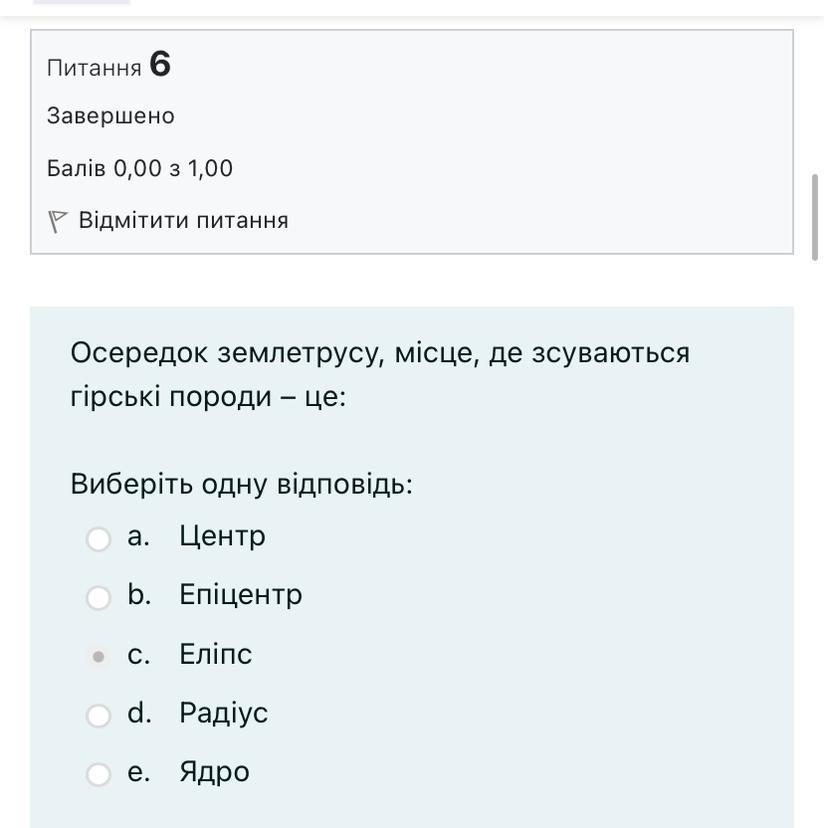The height and width of the screenshot is (828, 824).
Task: Select the radio button for option e
Action: [98, 775]
